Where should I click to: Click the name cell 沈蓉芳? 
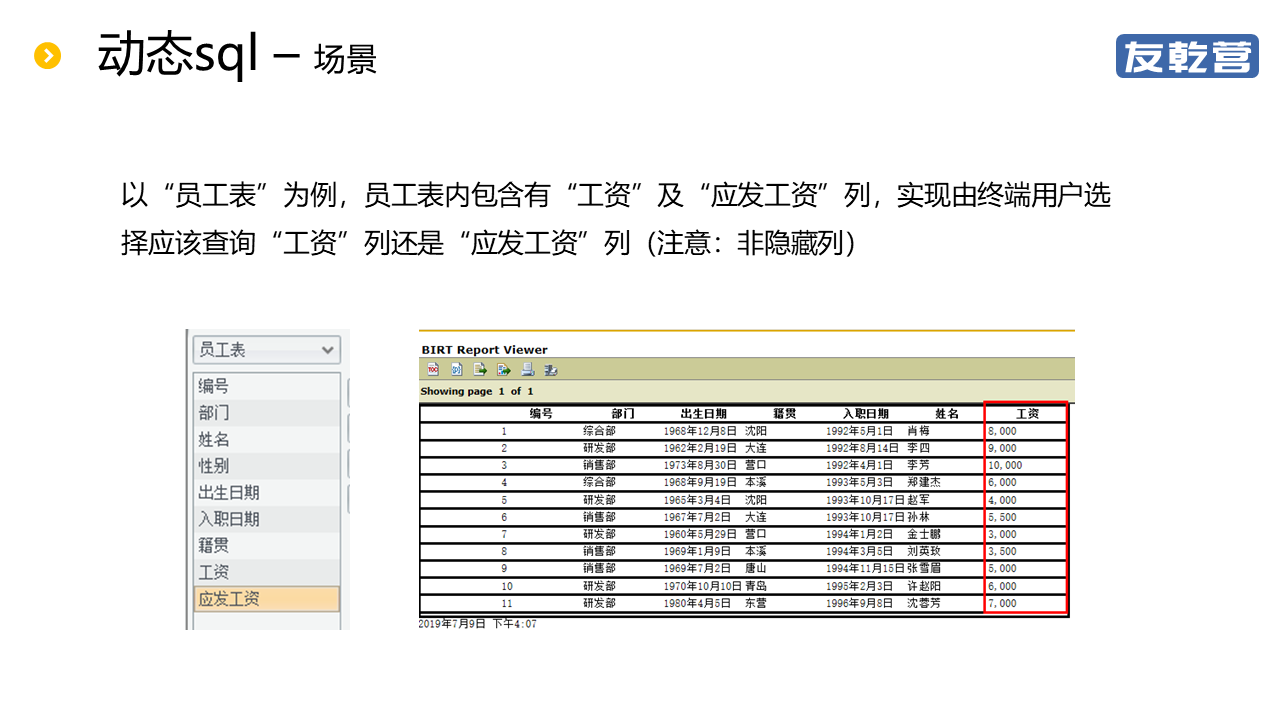coord(924,603)
